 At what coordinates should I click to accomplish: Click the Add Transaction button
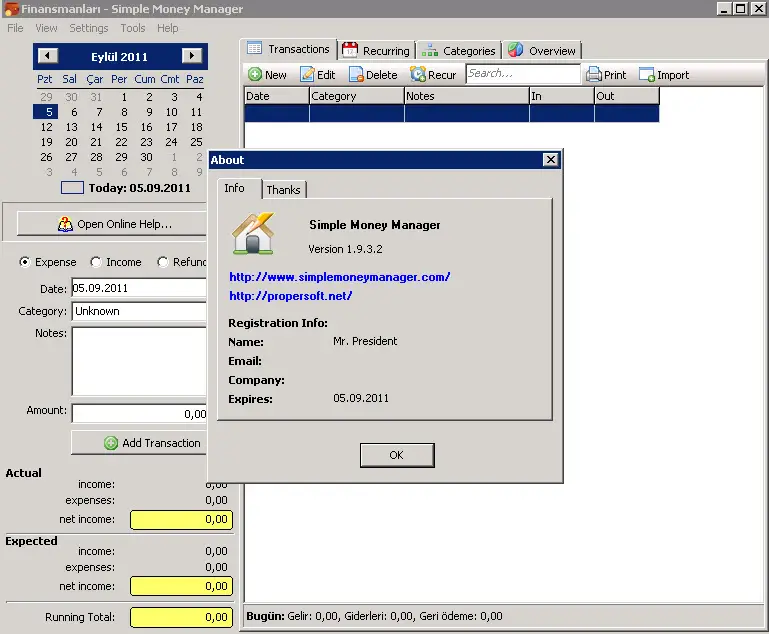click(139, 443)
